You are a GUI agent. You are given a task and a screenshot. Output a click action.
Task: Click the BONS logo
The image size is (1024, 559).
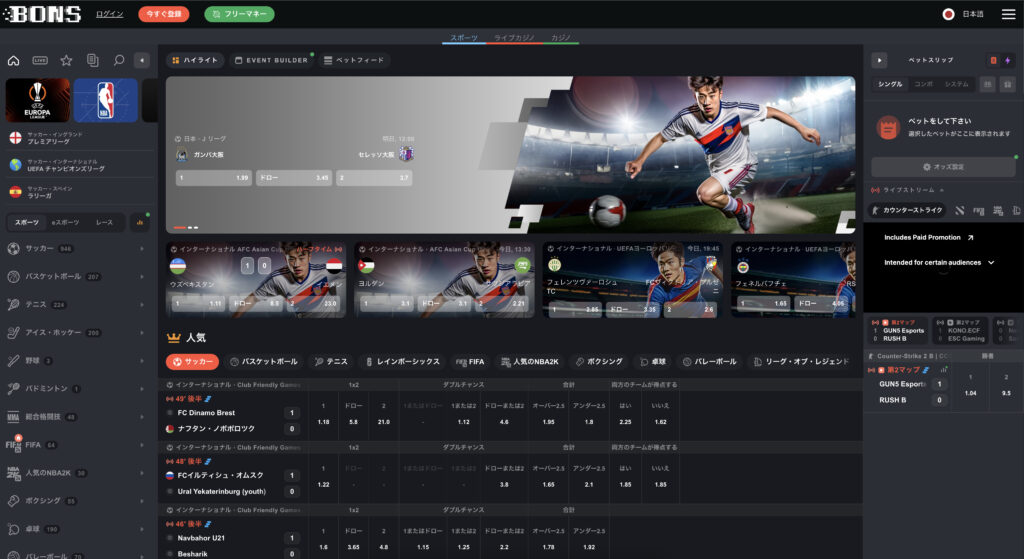[42, 14]
